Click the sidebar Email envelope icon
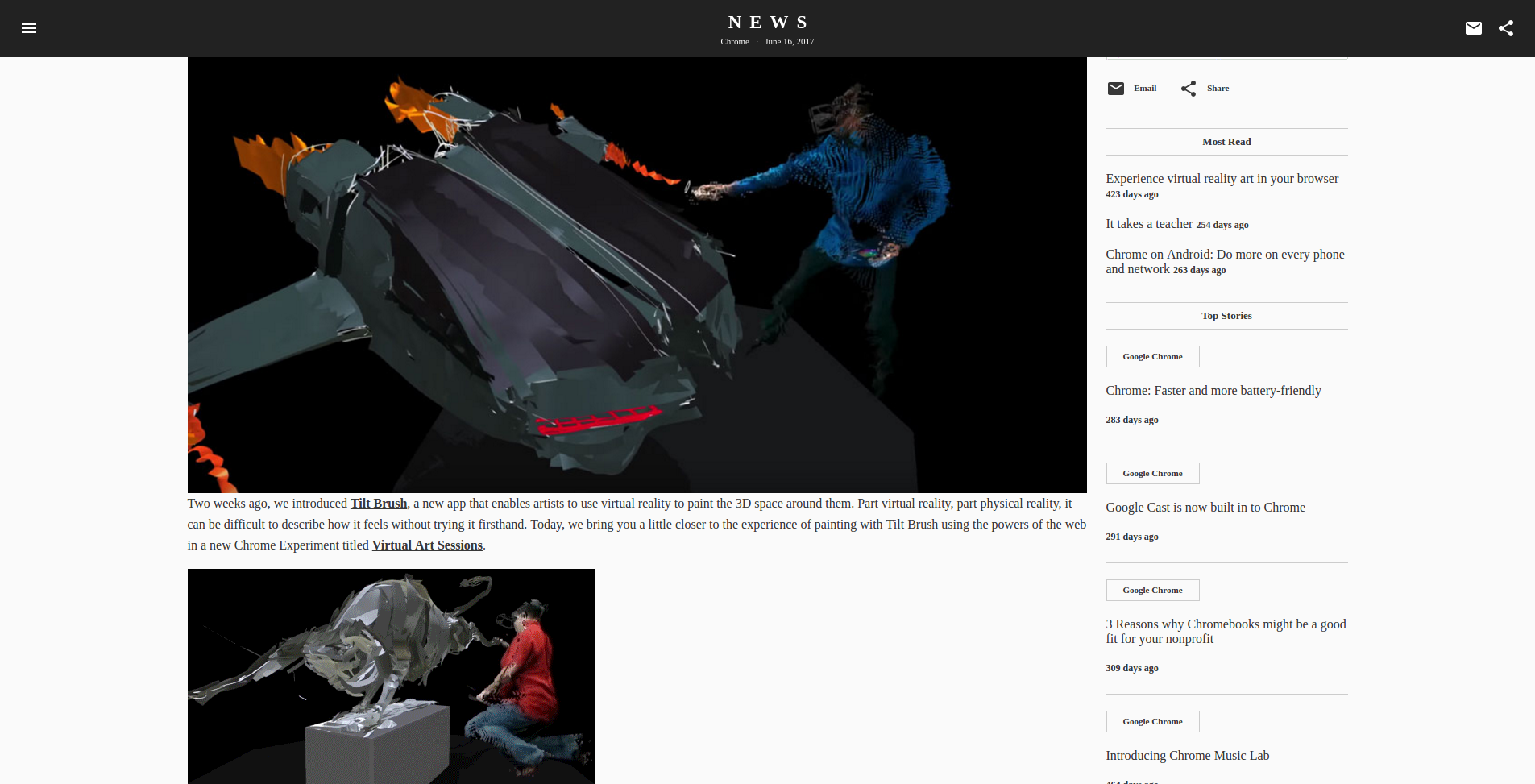Image resolution: width=1535 pixels, height=784 pixels. point(1116,89)
